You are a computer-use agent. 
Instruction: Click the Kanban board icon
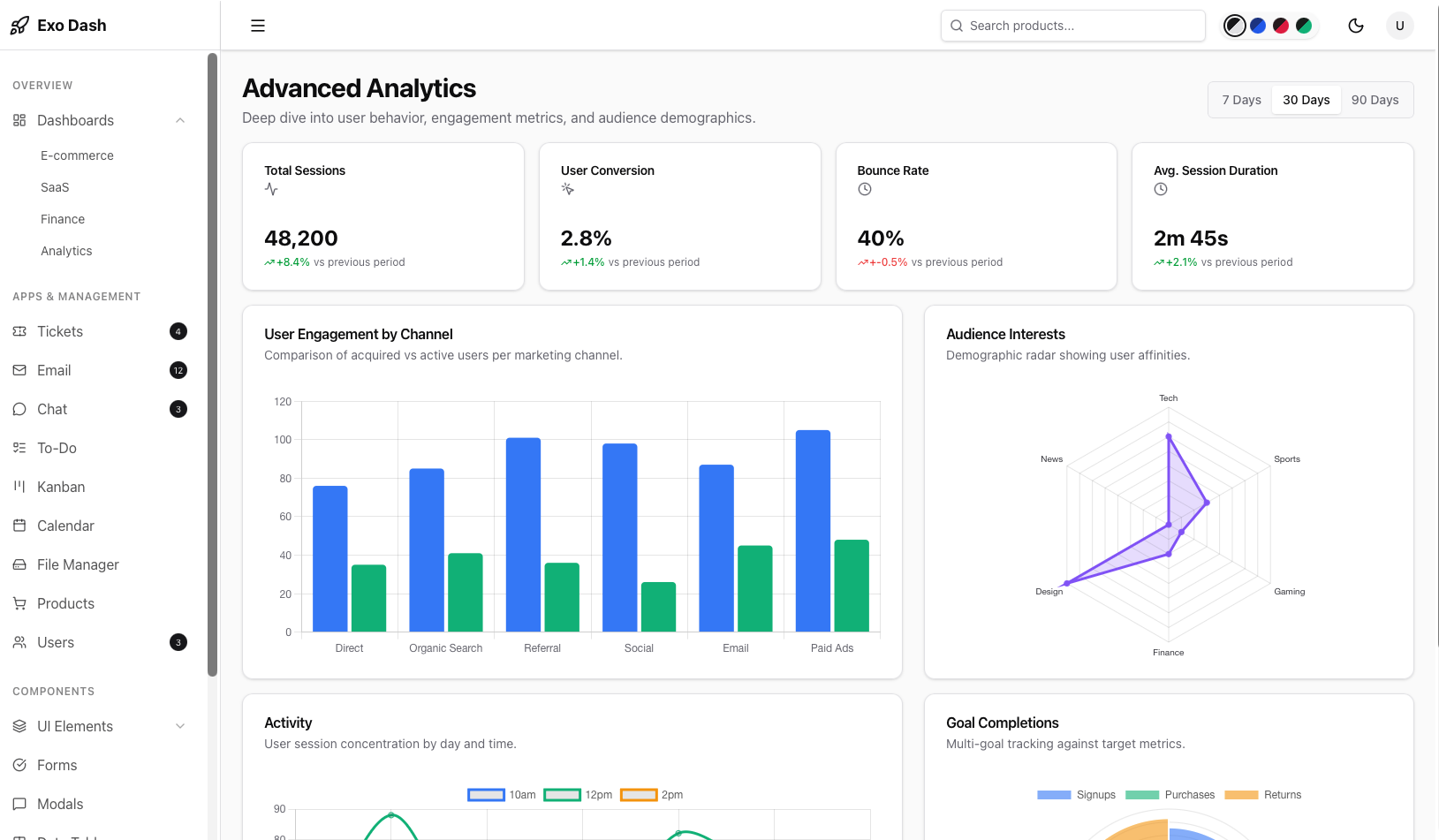coord(19,487)
